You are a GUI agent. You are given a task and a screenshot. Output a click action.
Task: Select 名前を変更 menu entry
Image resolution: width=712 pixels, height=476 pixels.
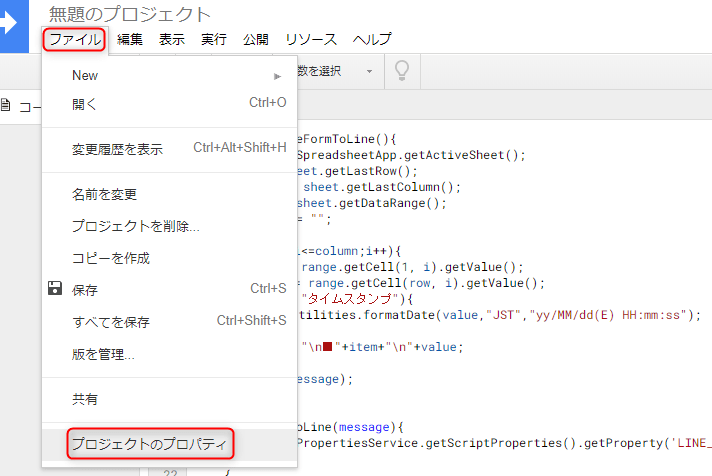[169, 194]
